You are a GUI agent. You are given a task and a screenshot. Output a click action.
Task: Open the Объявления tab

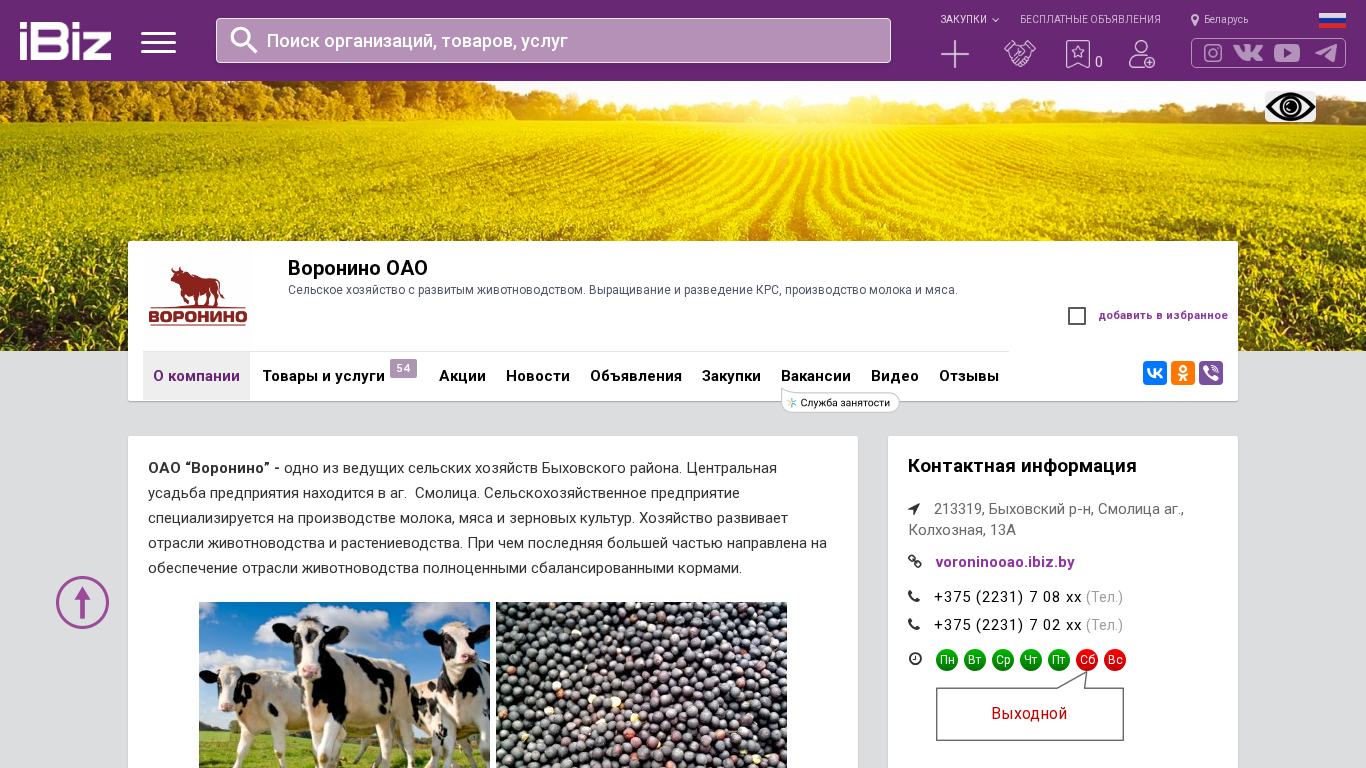[636, 376]
